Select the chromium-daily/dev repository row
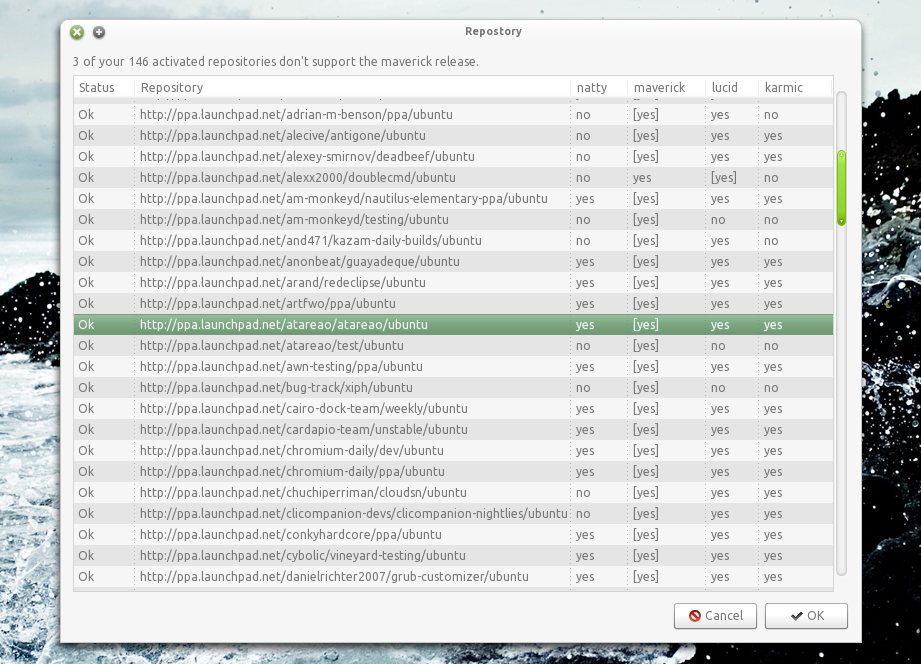The width and height of the screenshot is (921, 664). (453, 451)
